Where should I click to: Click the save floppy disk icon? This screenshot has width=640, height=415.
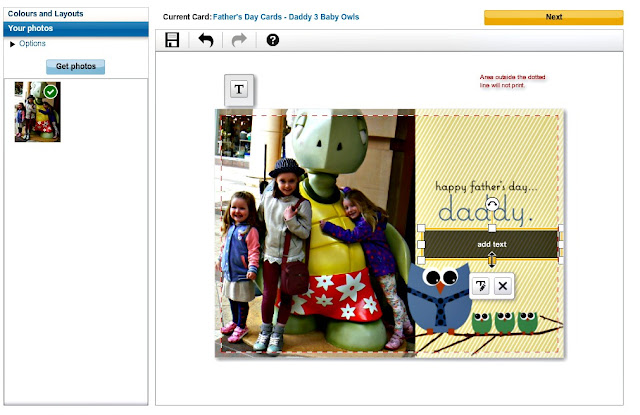coord(172,40)
